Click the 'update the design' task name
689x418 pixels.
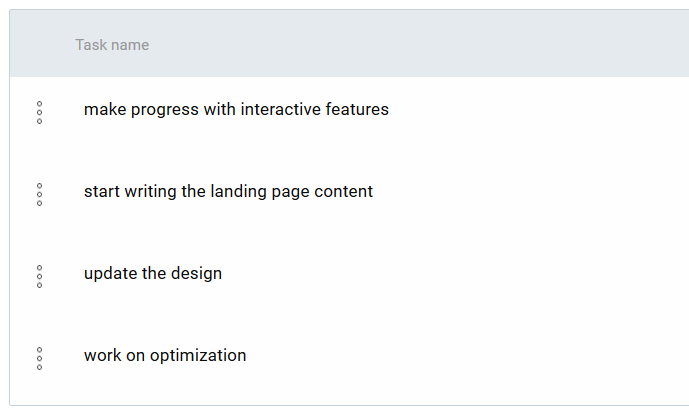(153, 273)
